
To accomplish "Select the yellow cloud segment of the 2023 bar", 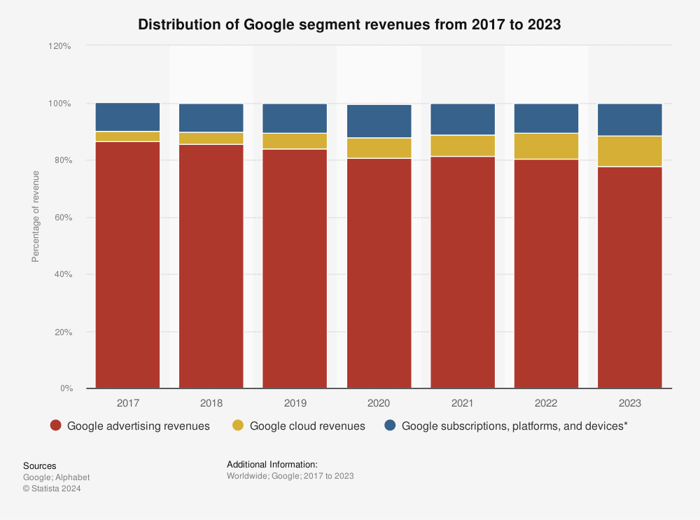I will (630, 151).
